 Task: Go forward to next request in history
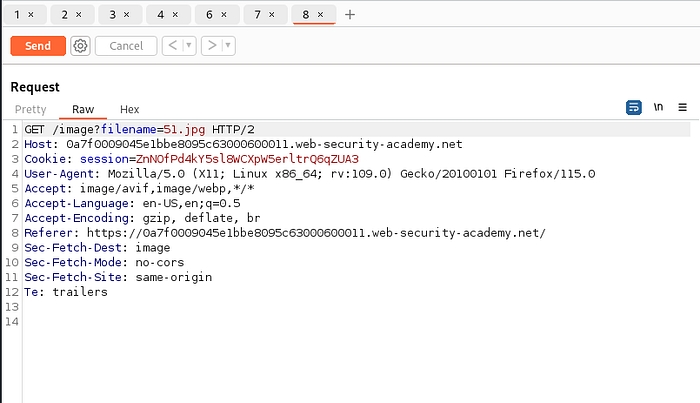pos(211,46)
